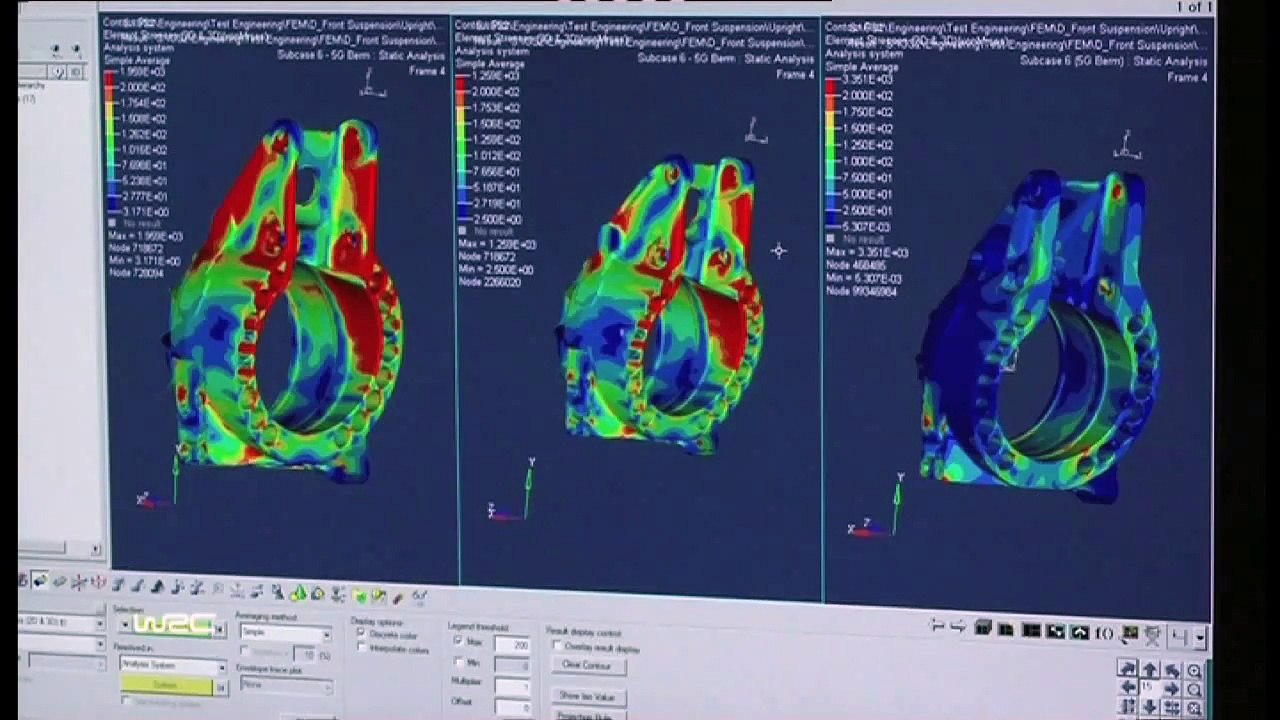
Task: Click the pencil icon in the toolbar
Action: pyautogui.click(x=397, y=597)
